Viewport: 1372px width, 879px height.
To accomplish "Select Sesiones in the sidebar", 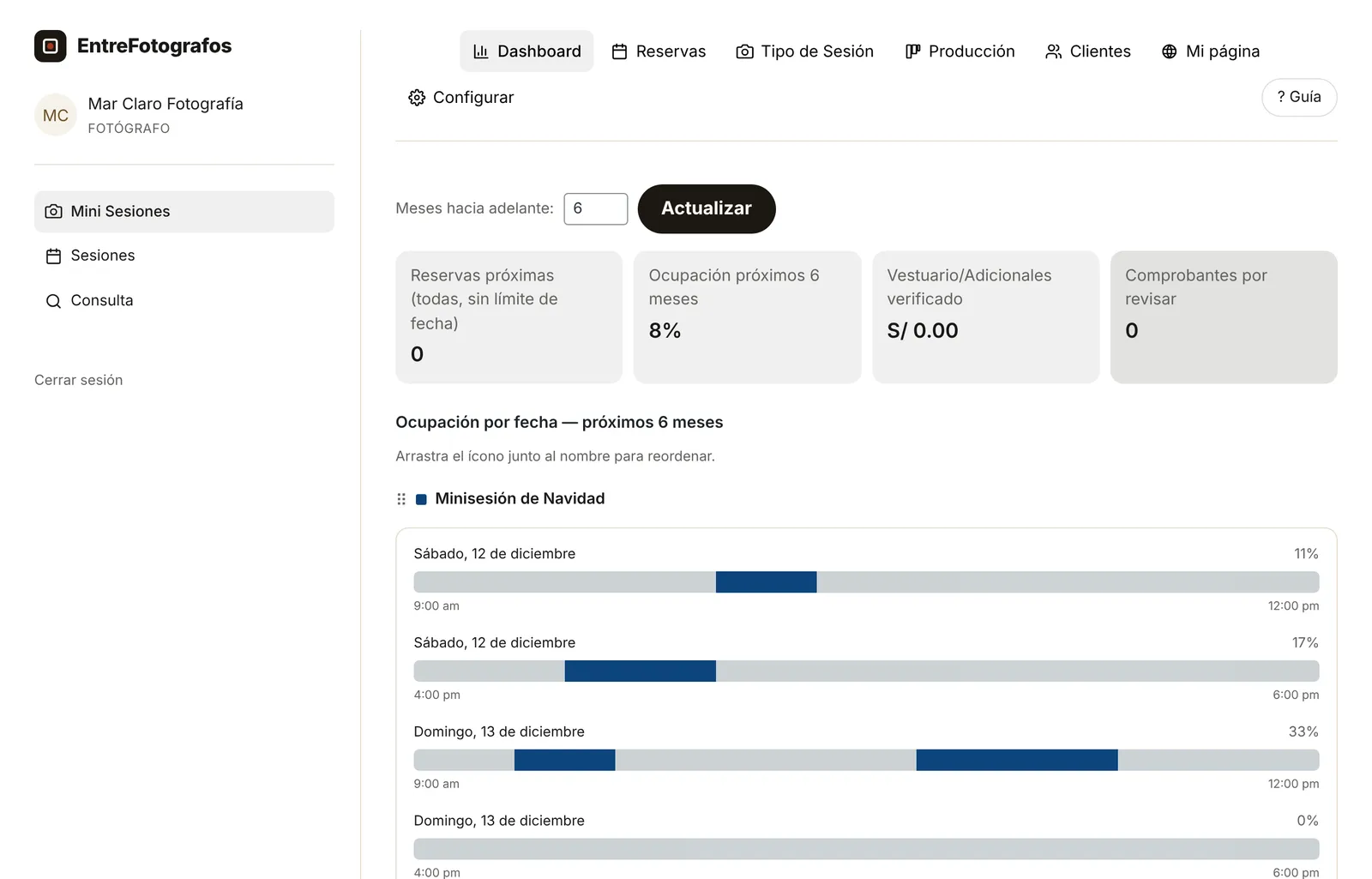I will (x=184, y=256).
